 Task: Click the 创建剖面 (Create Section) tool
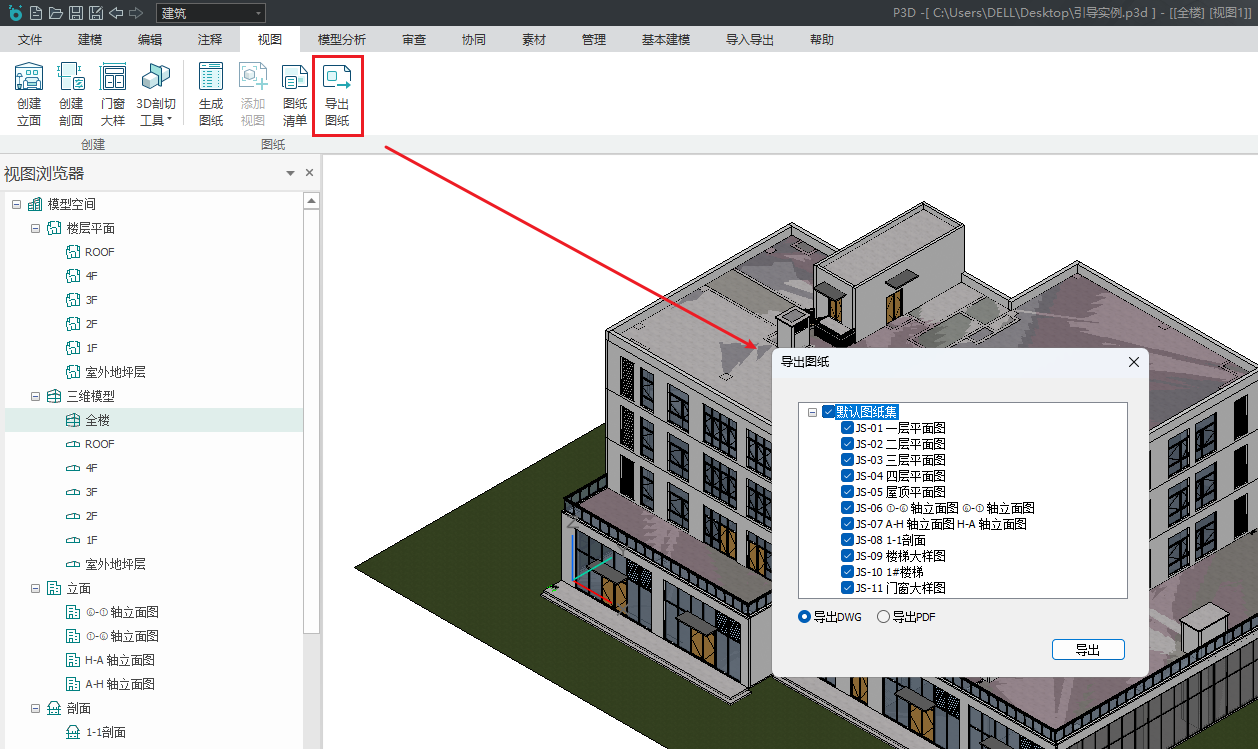tap(71, 94)
